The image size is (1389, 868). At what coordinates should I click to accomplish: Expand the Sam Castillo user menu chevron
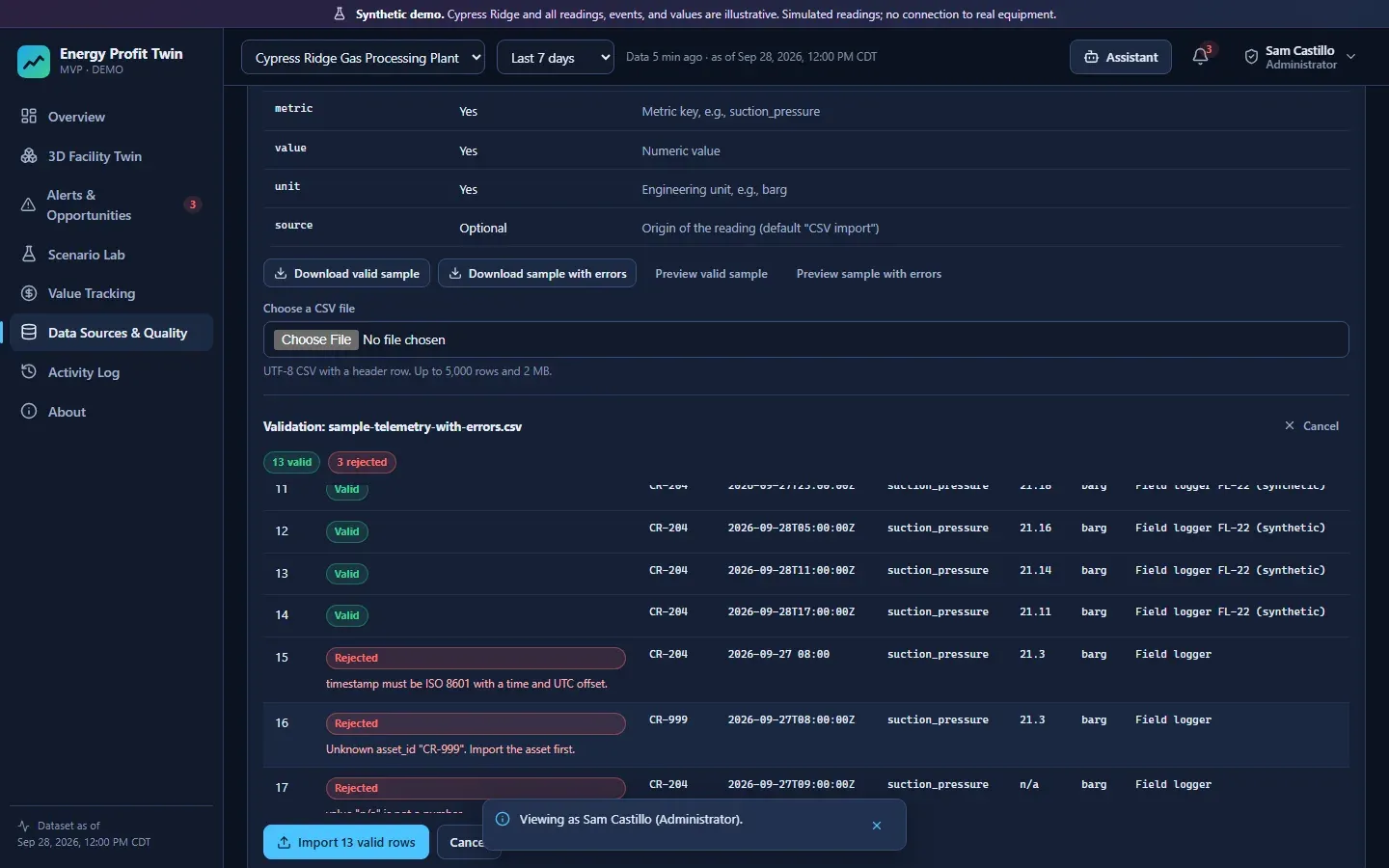pos(1351,57)
